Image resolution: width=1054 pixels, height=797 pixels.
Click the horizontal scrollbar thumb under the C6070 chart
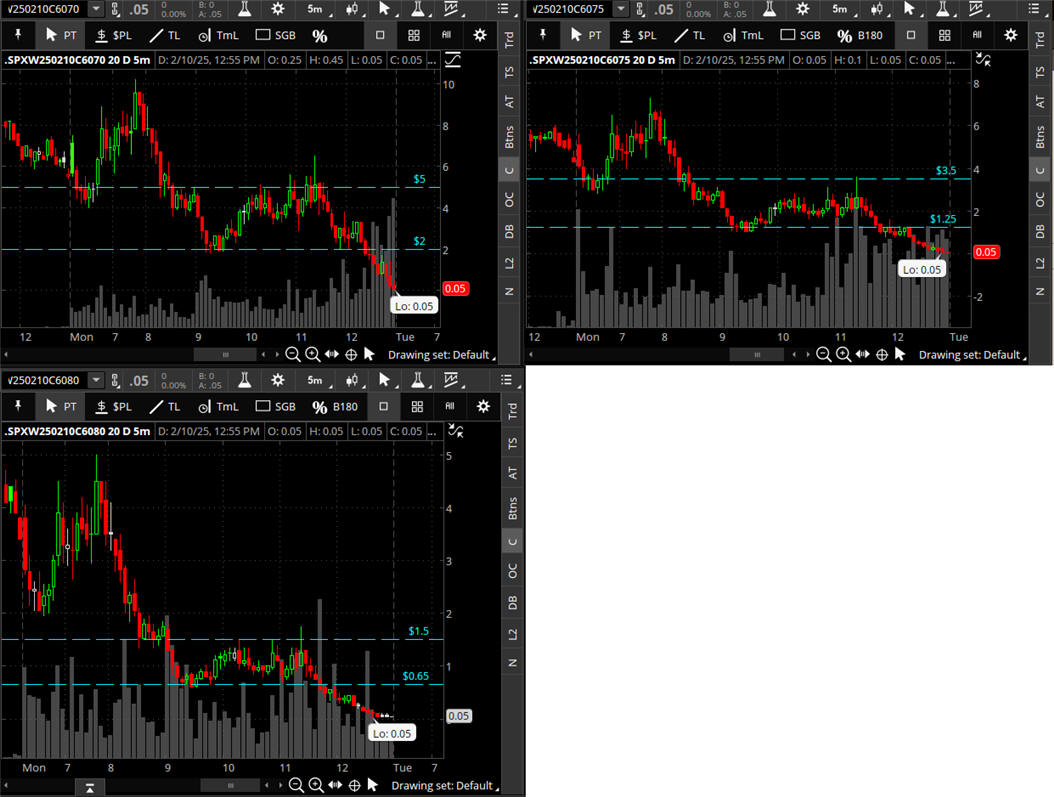[x=225, y=354]
